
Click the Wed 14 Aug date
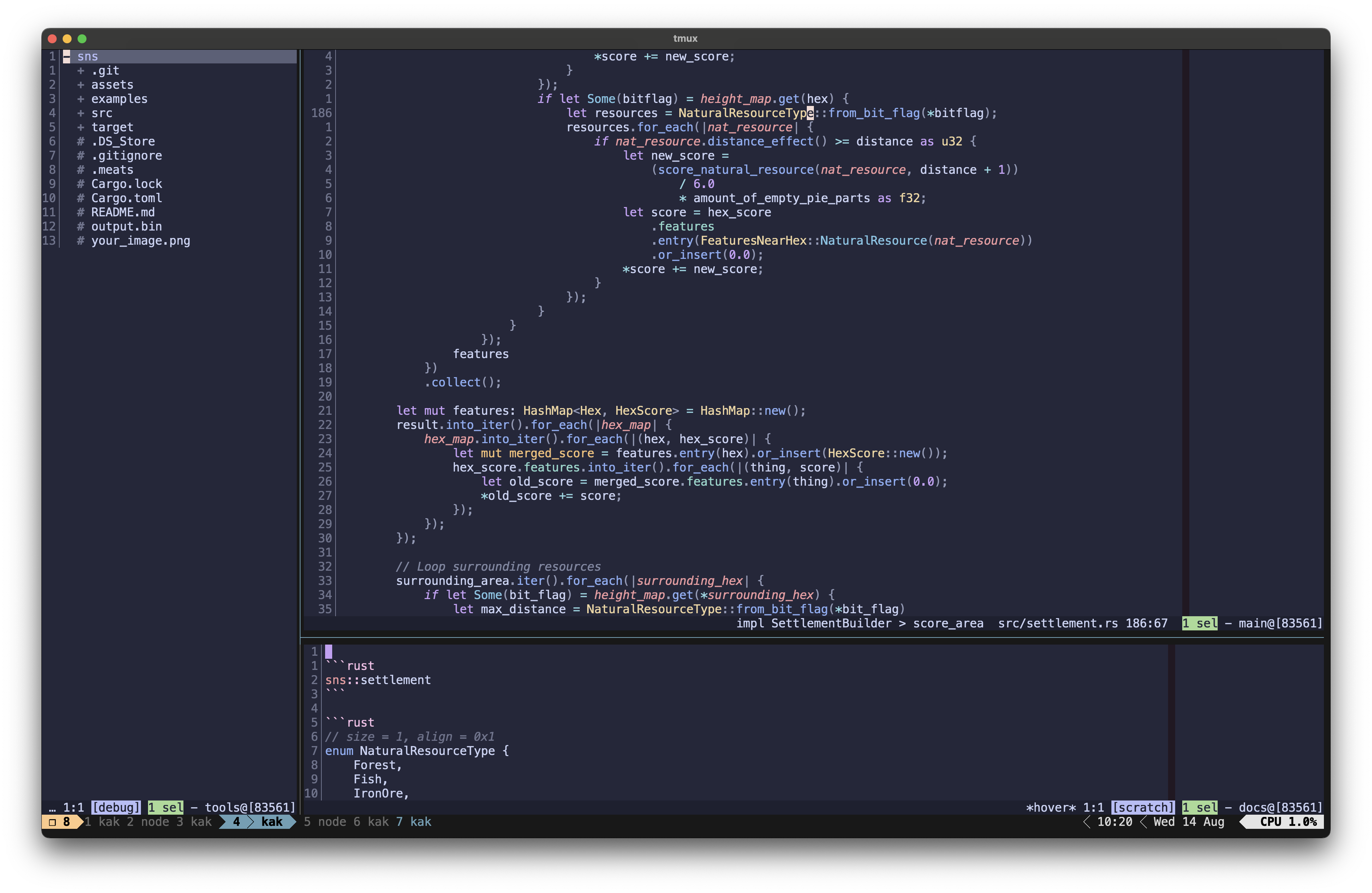click(1189, 821)
